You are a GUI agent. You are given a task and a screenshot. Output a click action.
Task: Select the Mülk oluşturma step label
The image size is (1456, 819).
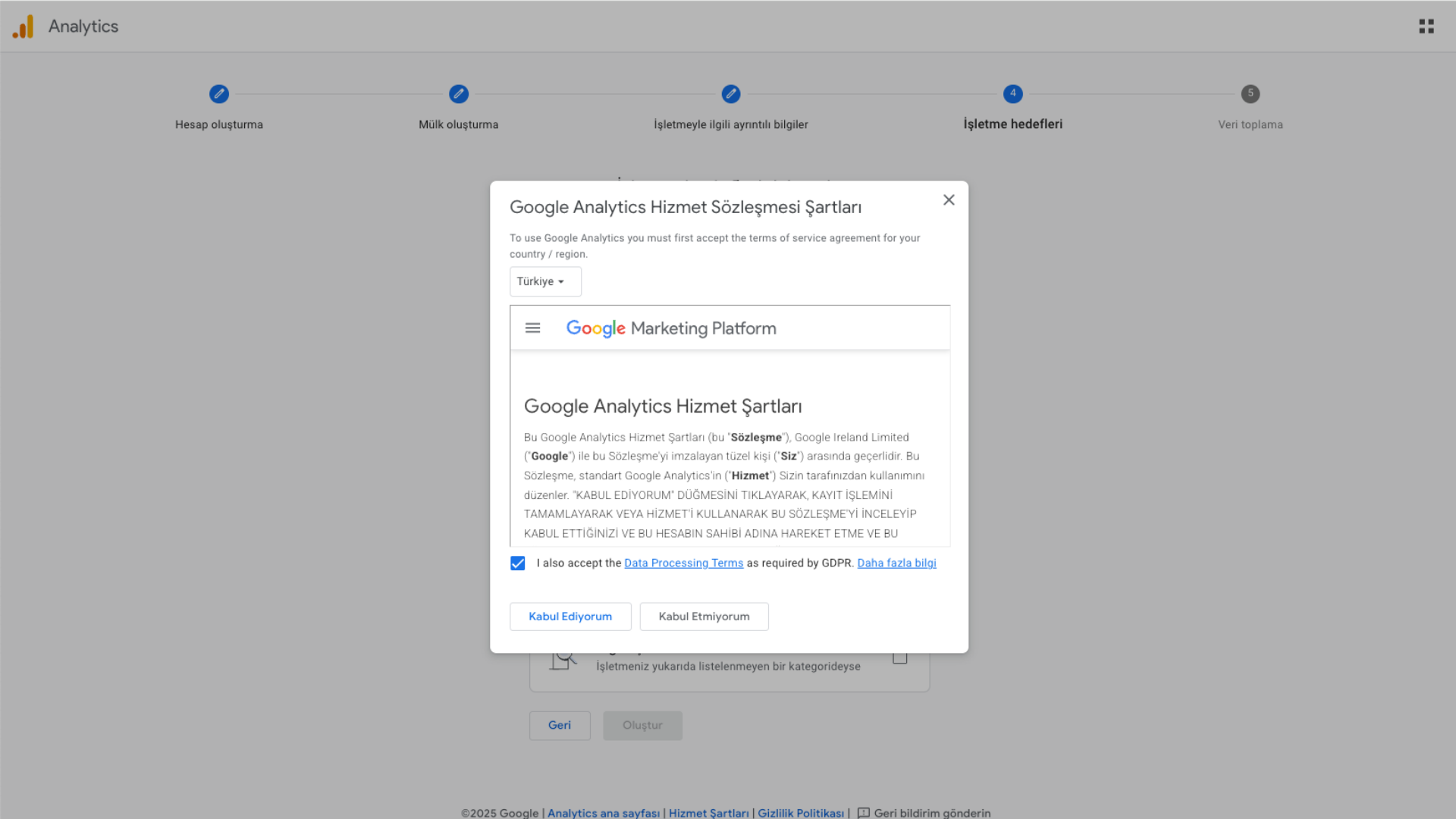459,124
